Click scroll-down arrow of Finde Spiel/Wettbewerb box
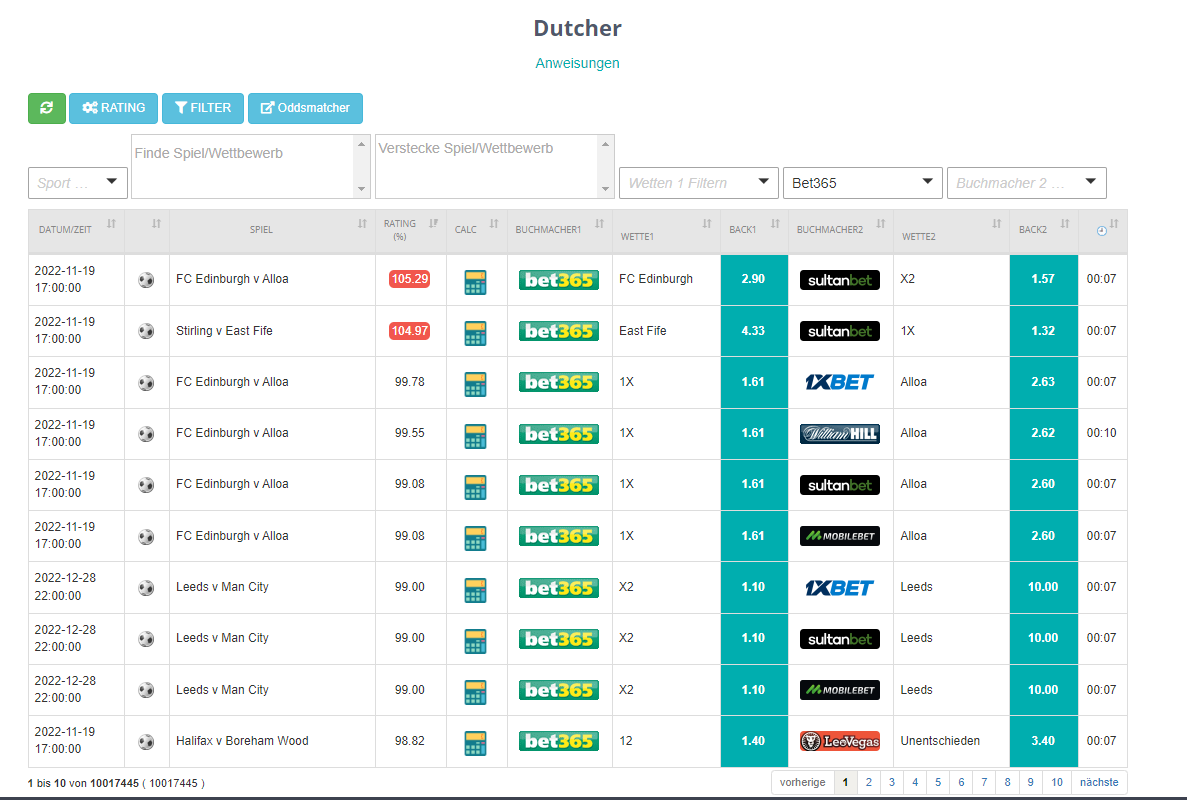This screenshot has width=1187, height=800. pyautogui.click(x=362, y=189)
